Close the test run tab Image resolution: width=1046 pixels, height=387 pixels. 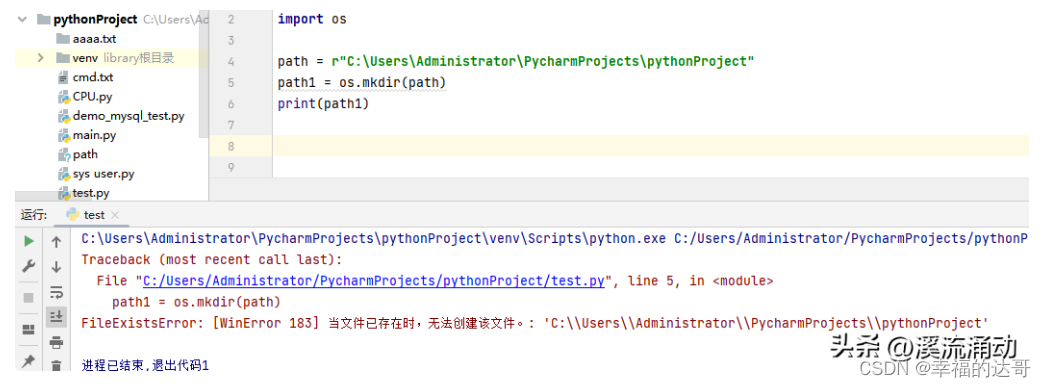click(x=115, y=215)
